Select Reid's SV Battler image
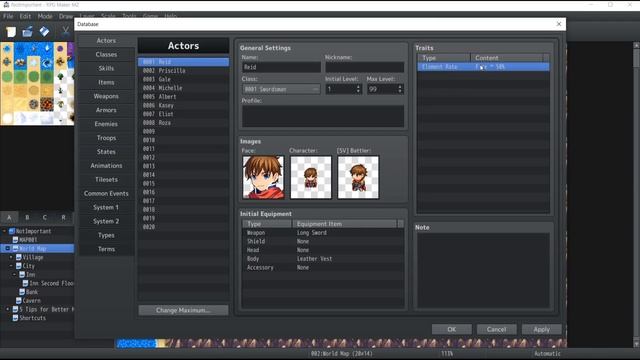The height and width of the screenshot is (360, 640). coord(358,177)
